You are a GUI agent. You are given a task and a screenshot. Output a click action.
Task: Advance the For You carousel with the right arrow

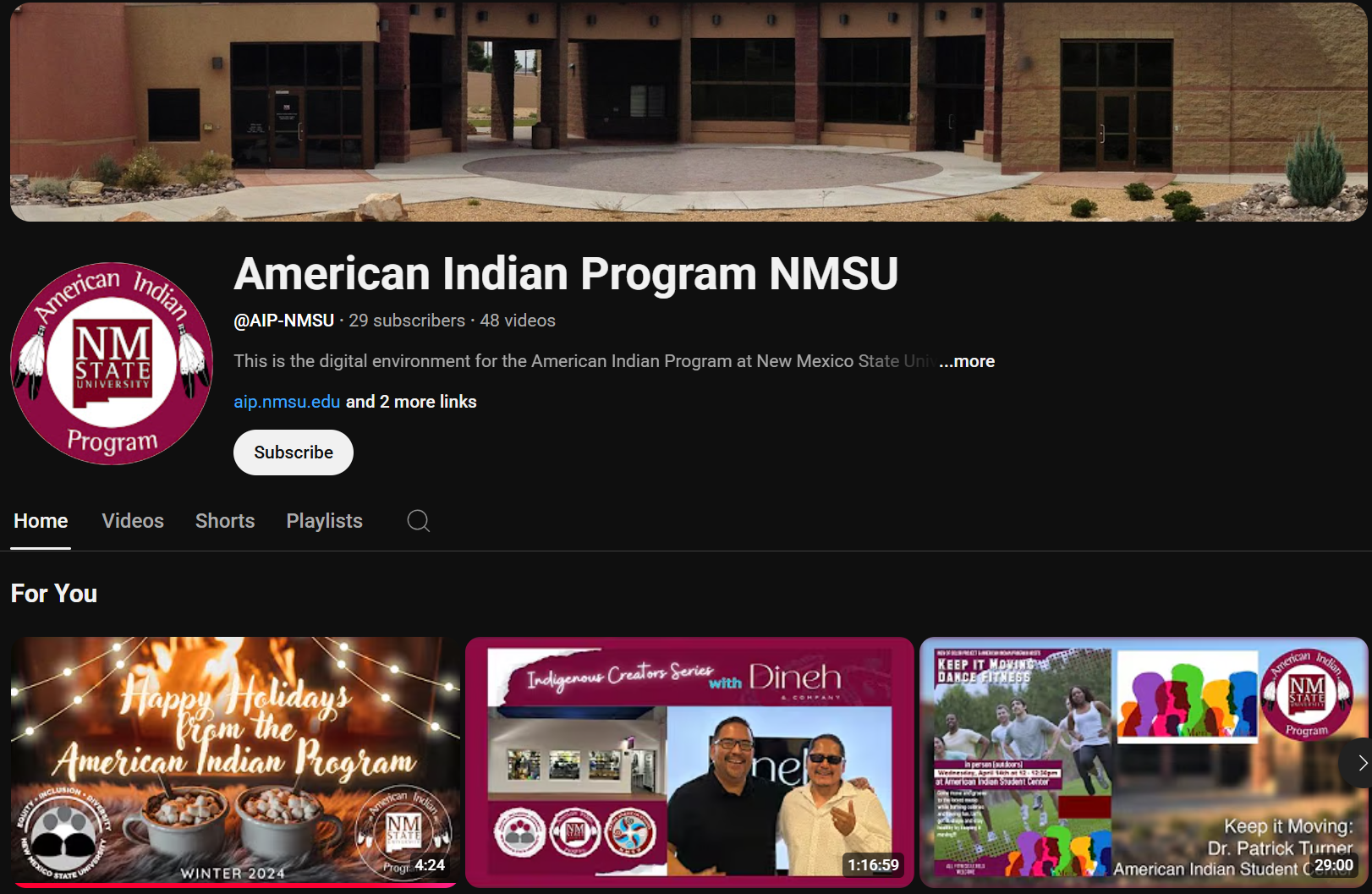1361,763
